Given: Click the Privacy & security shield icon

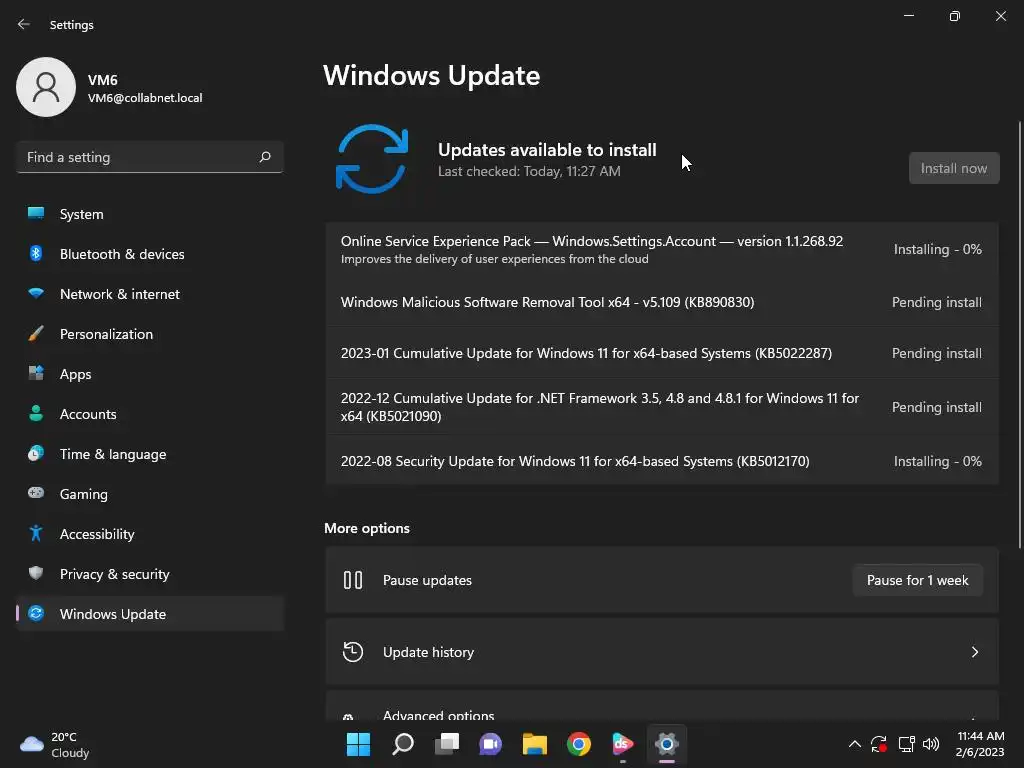Looking at the screenshot, I should click(36, 573).
